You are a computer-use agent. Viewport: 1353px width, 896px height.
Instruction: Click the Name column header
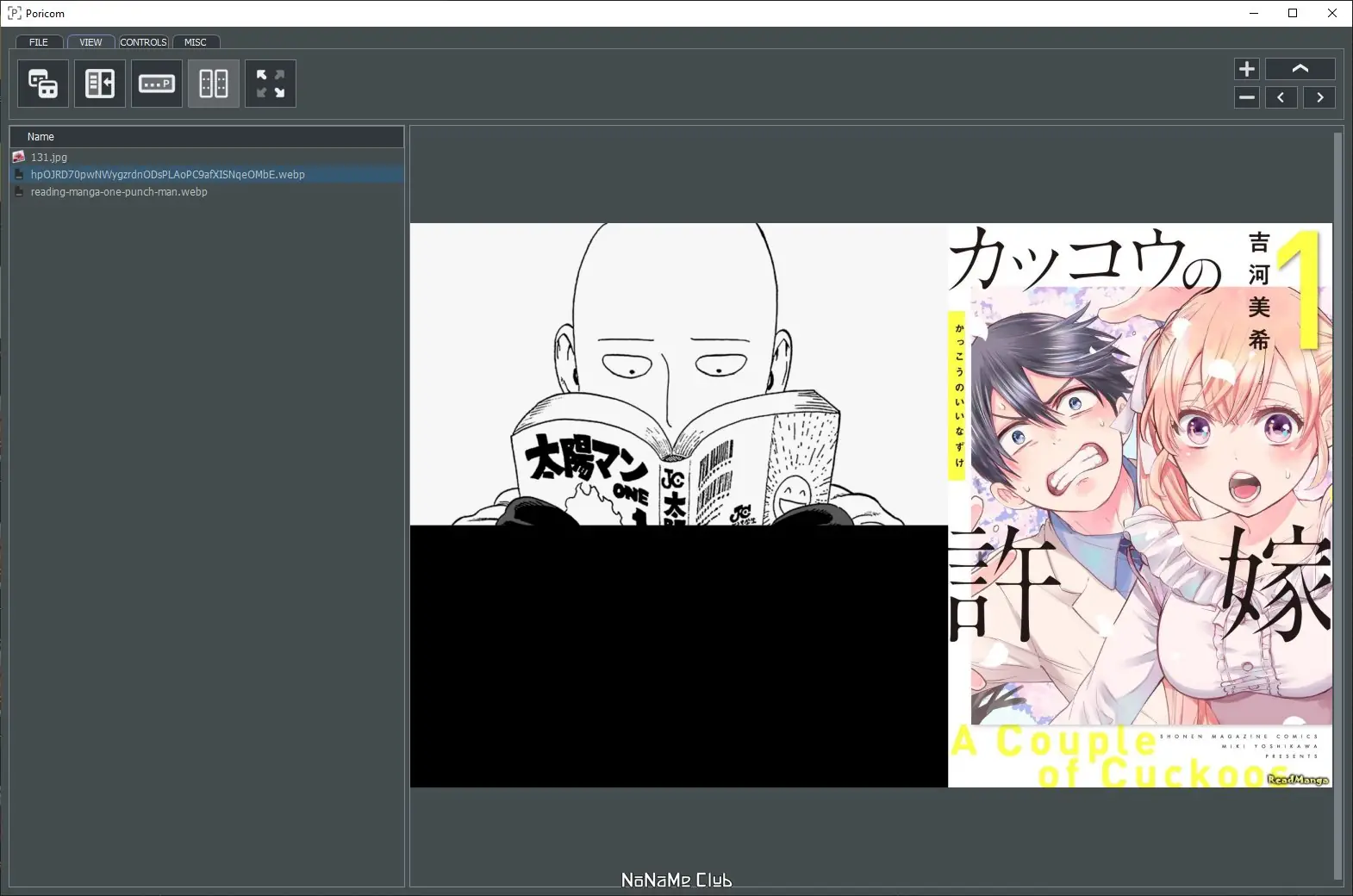pyautogui.click(x=207, y=137)
